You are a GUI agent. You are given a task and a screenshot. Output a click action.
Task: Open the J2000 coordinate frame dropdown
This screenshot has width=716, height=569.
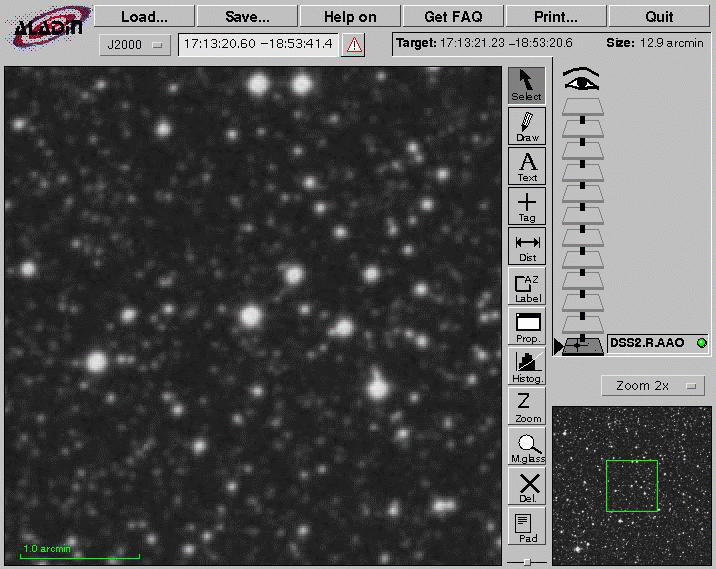point(135,45)
